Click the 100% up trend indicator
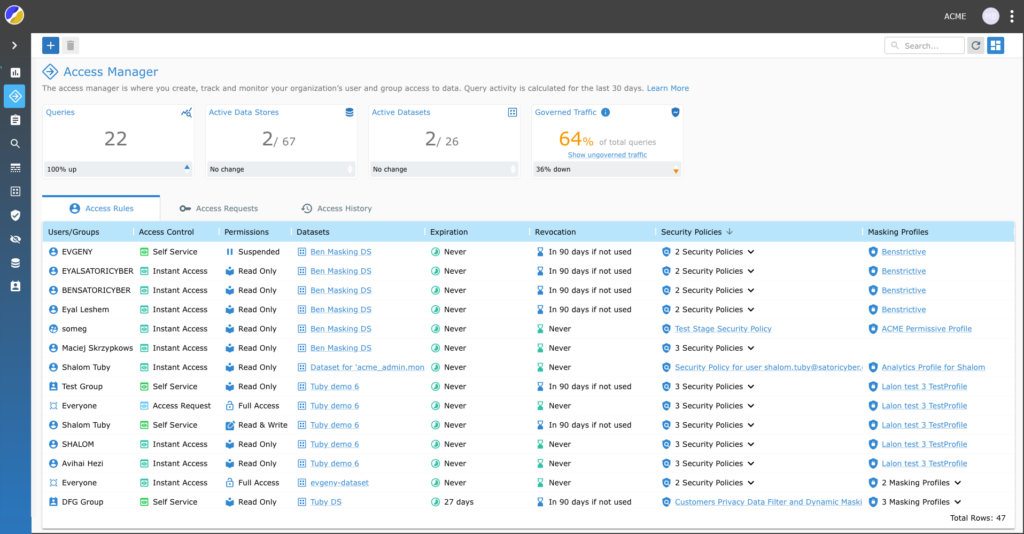Screen dimensions: 1024x534 tap(118, 169)
